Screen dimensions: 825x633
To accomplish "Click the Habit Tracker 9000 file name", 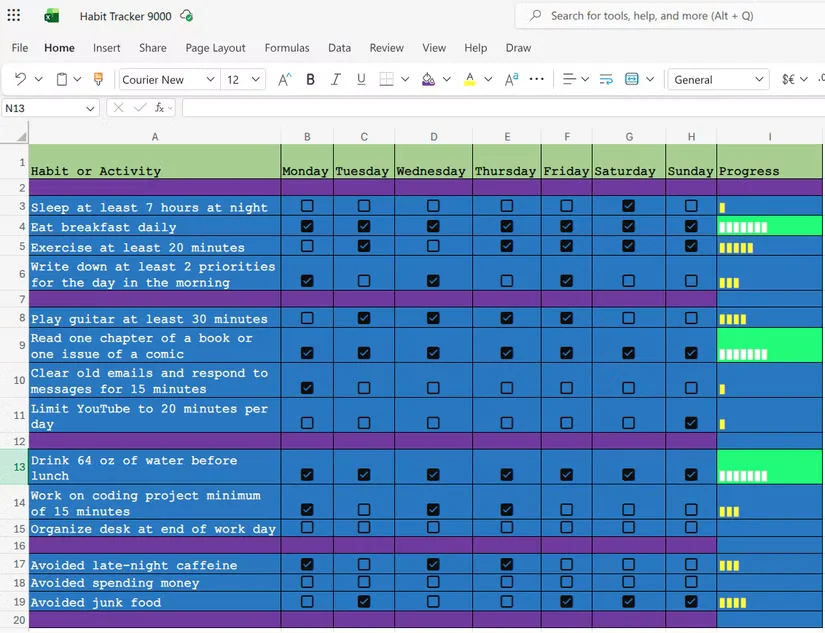I will tap(126, 16).
